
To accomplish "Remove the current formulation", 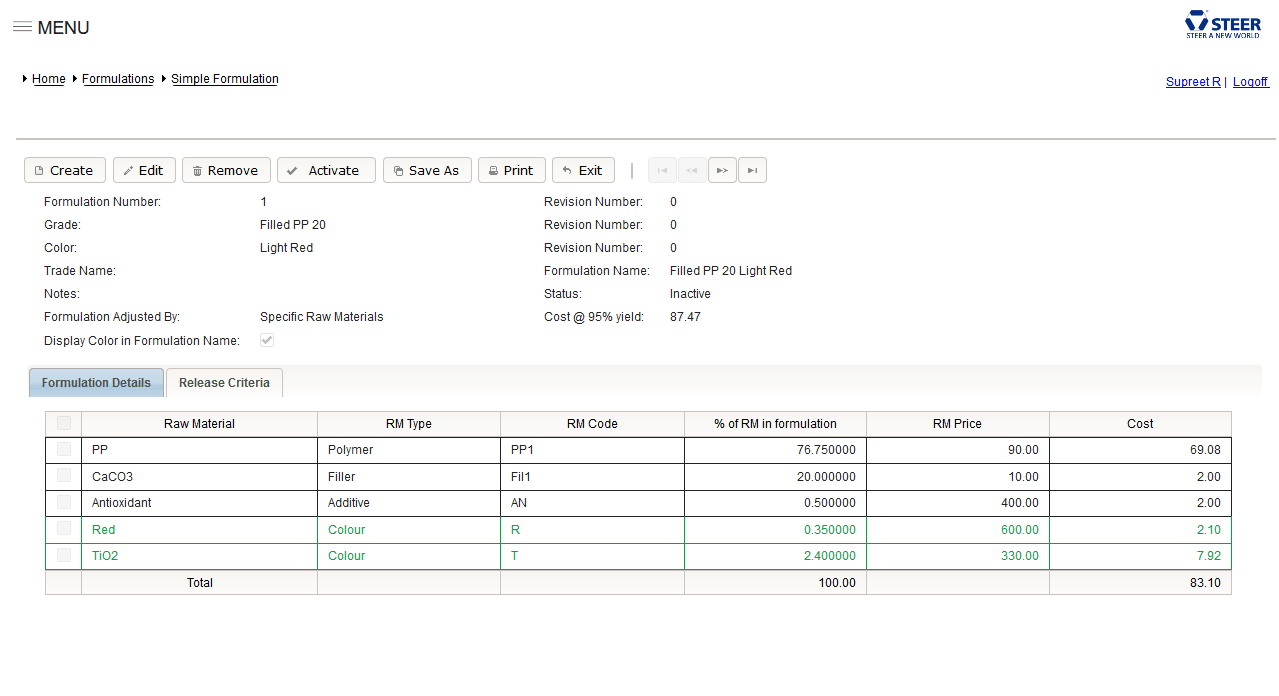I will click(226, 171).
